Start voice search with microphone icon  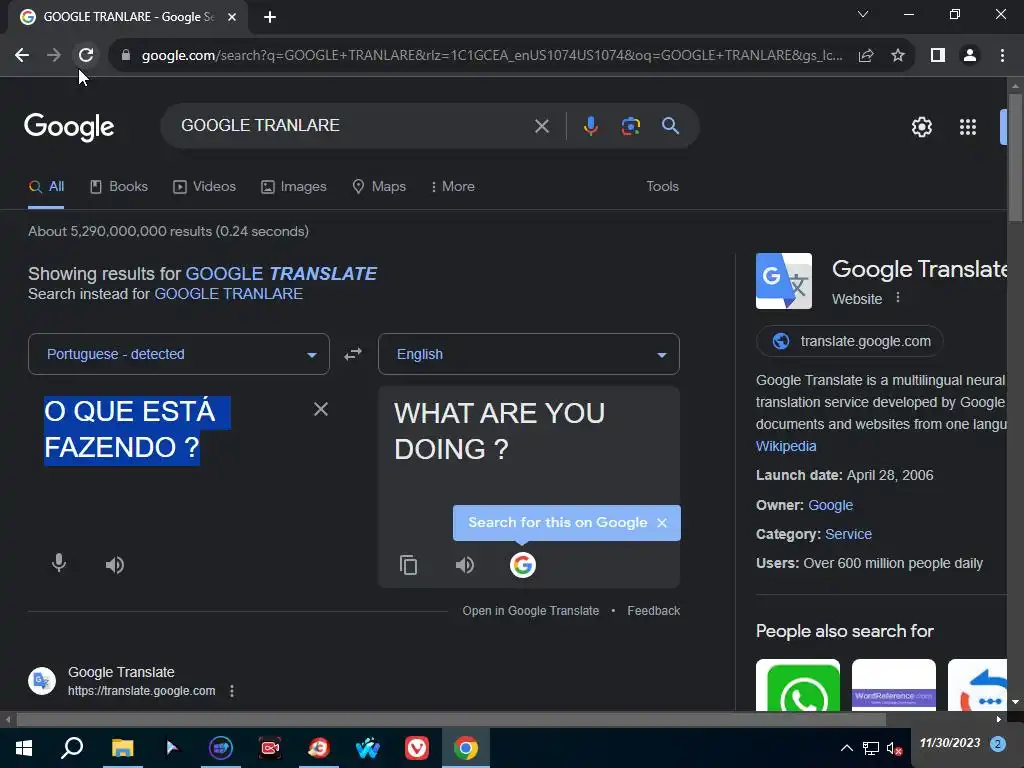click(590, 126)
